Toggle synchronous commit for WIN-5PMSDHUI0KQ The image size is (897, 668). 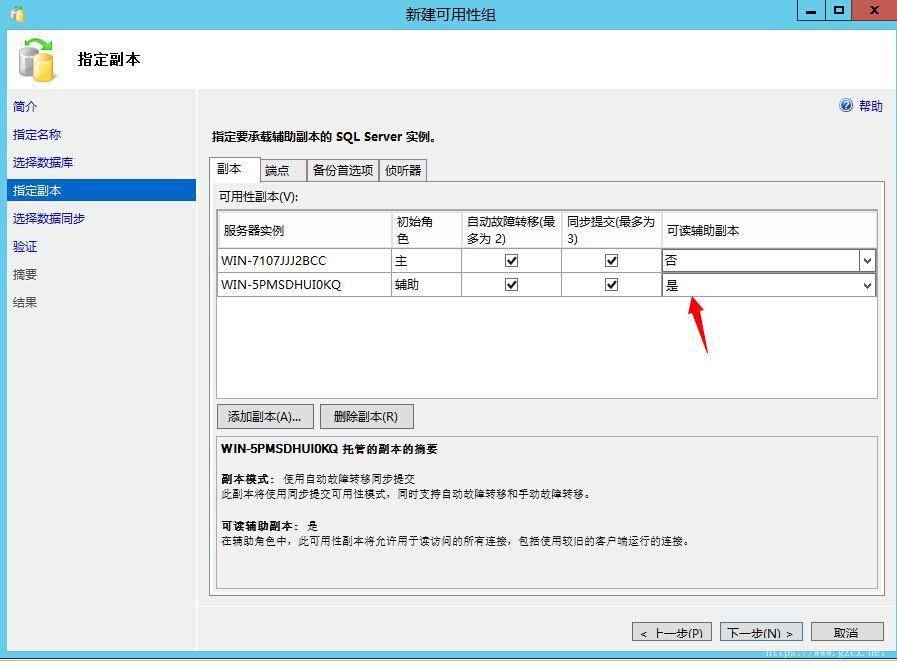click(612, 285)
